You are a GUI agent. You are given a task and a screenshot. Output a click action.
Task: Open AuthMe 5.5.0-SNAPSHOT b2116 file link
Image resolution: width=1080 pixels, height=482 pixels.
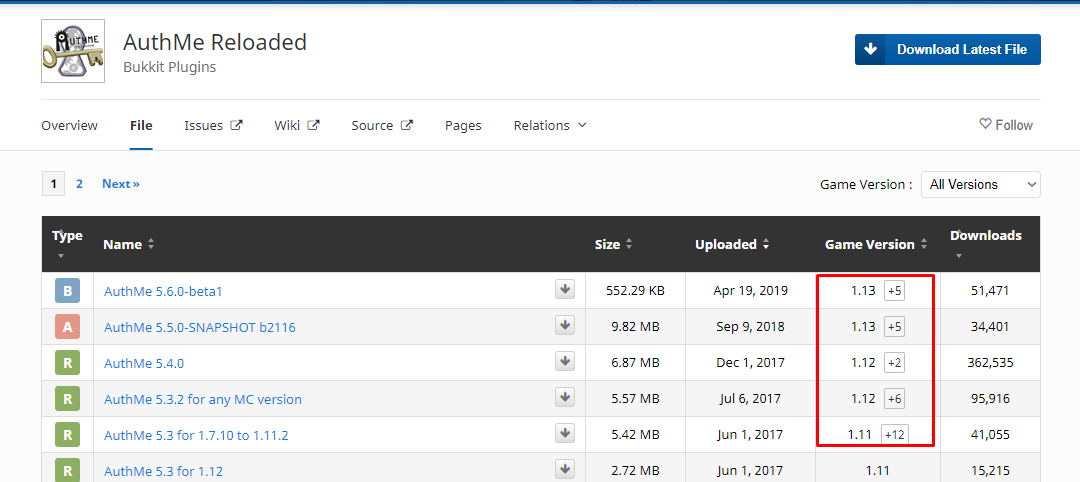(x=200, y=328)
